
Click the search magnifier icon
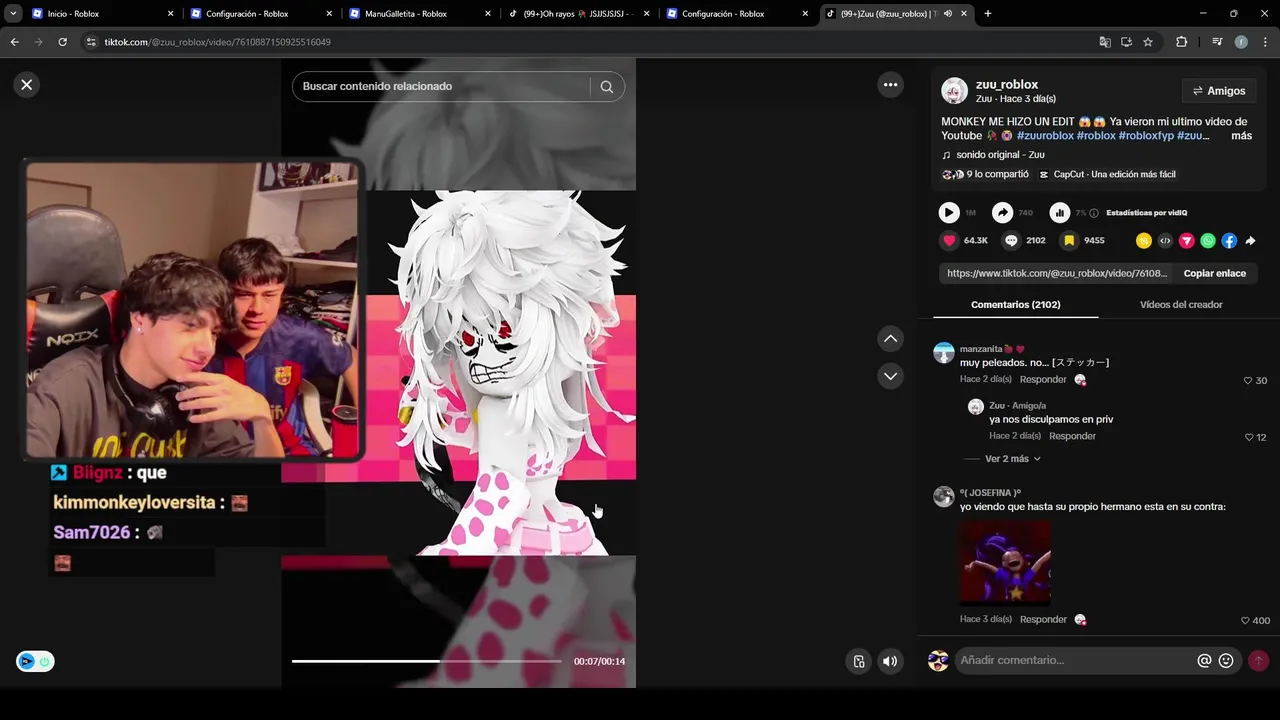607,87
